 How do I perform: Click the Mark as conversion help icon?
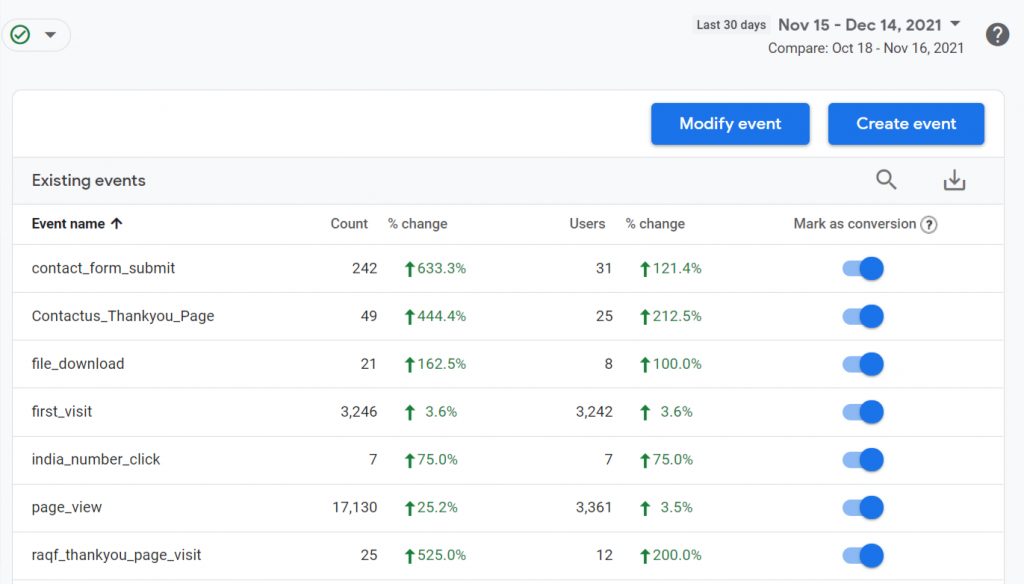929,225
